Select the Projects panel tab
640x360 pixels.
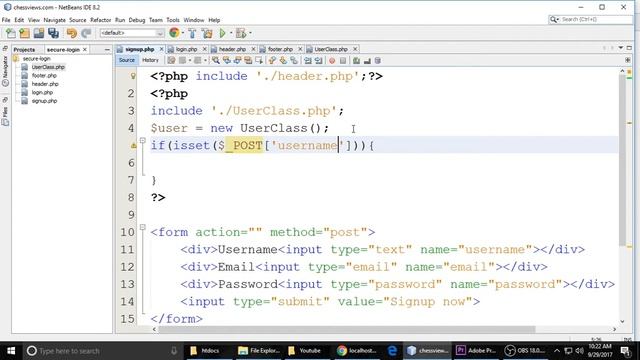24,49
